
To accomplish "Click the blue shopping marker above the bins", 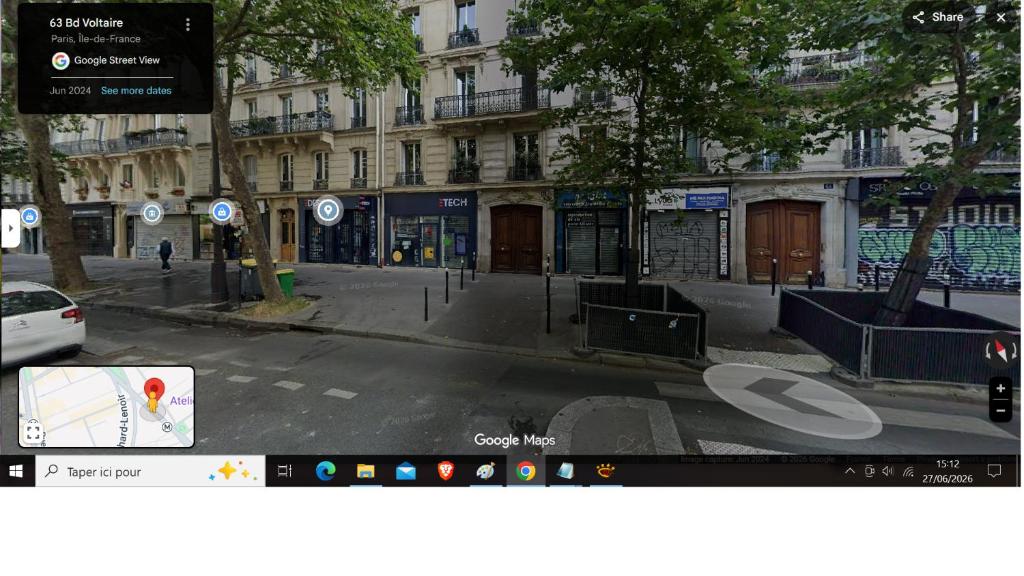I will point(221,212).
